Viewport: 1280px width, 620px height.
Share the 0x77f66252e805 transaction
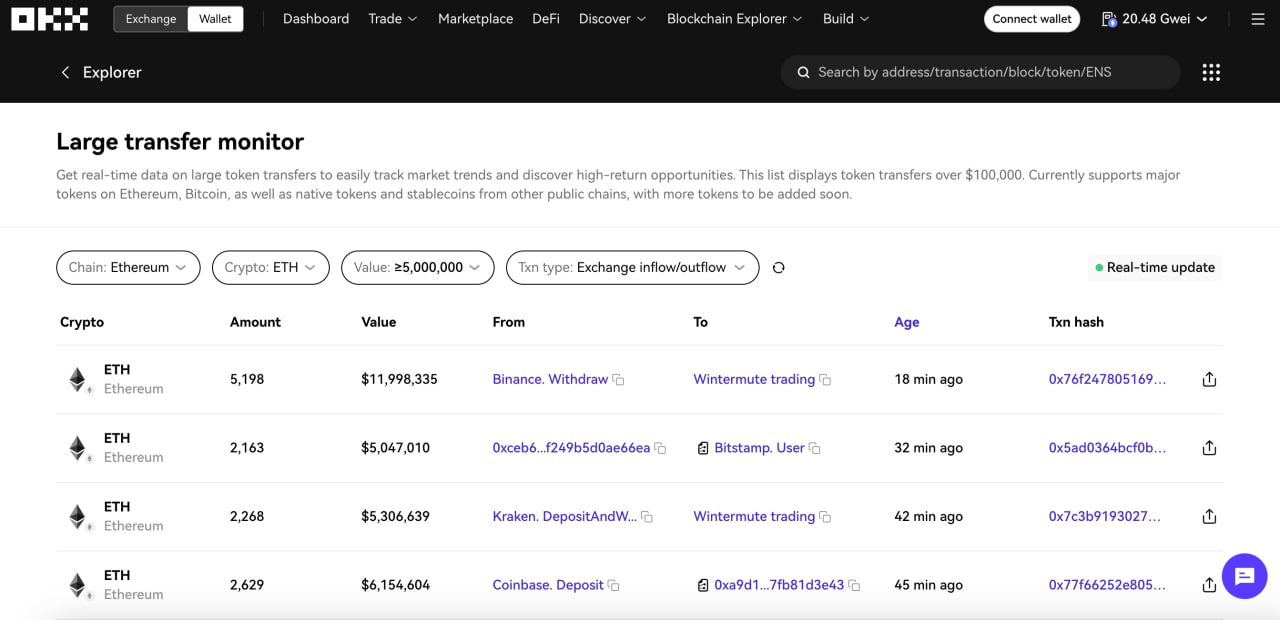[x=1209, y=585]
